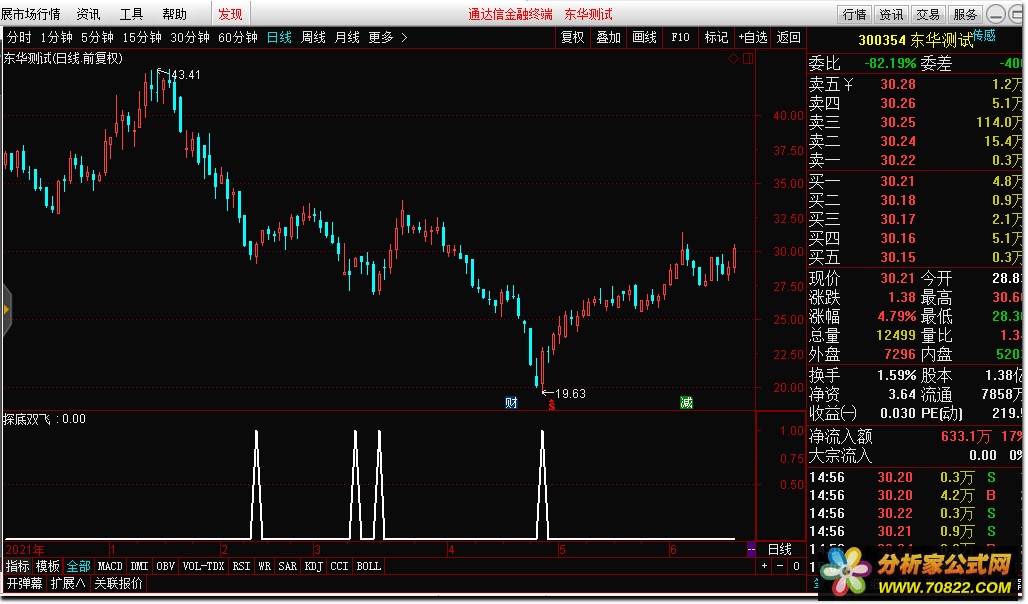Click the plus zoom button under chart
This screenshot has width=1028, height=604.
764,566
